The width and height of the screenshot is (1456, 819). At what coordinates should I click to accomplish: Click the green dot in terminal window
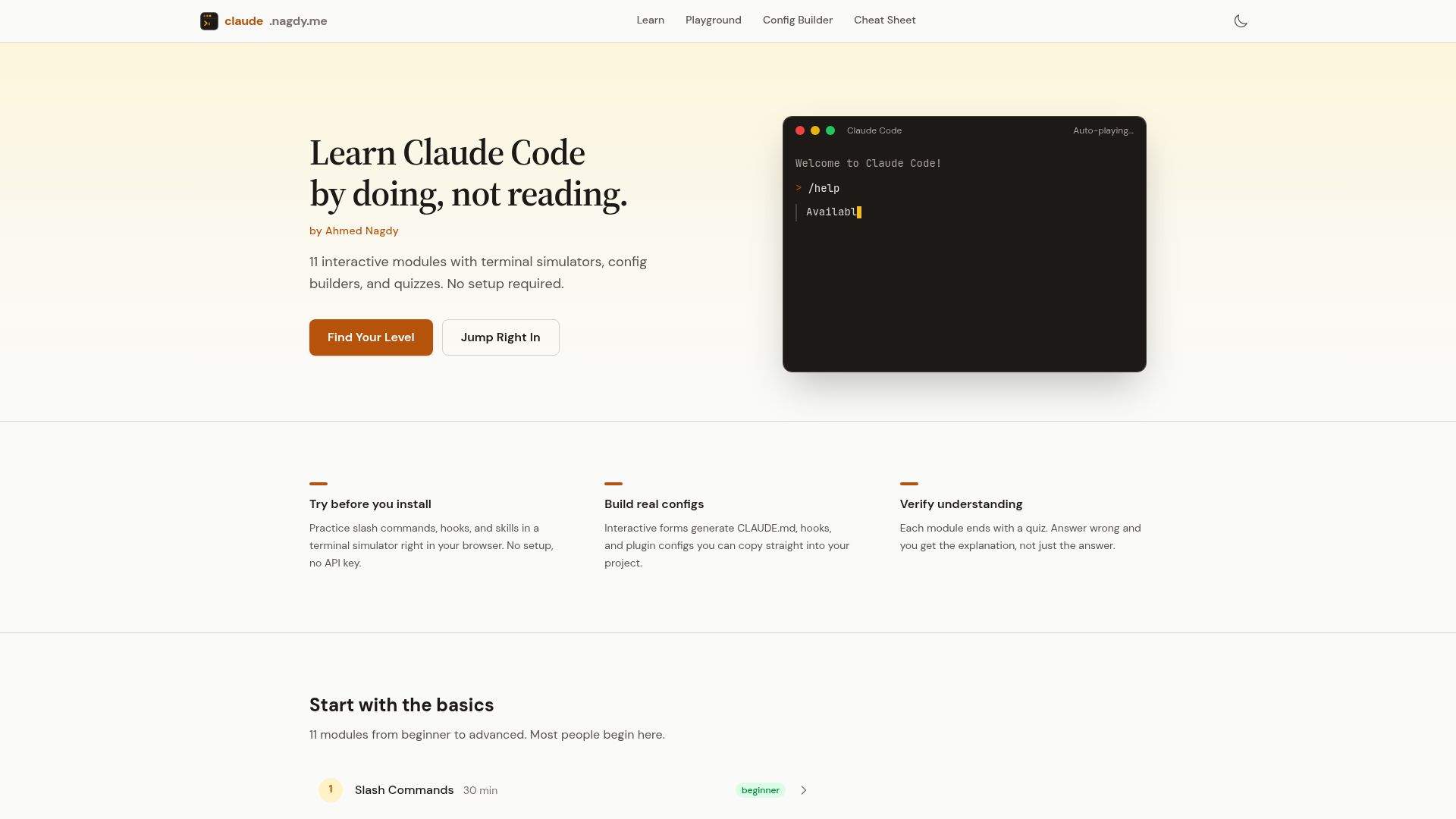pyautogui.click(x=830, y=130)
